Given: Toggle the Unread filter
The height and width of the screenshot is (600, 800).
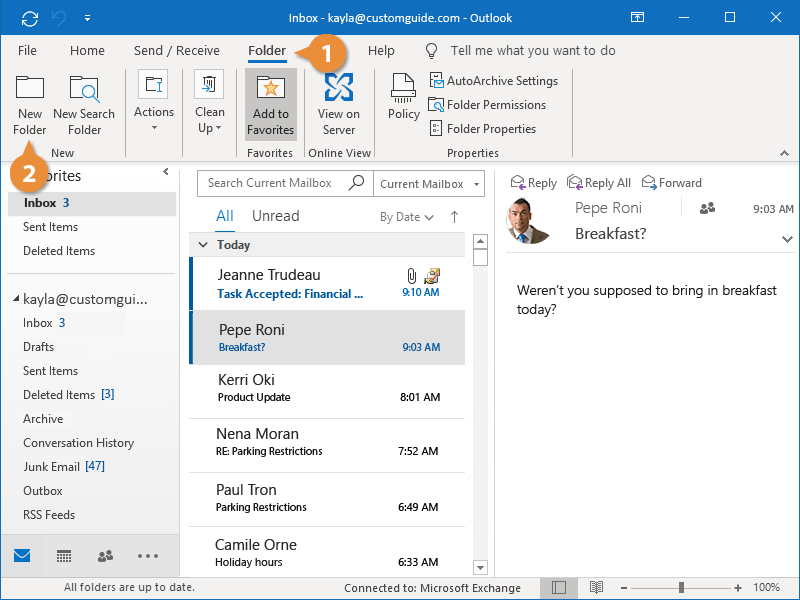Looking at the screenshot, I should click(x=275, y=216).
